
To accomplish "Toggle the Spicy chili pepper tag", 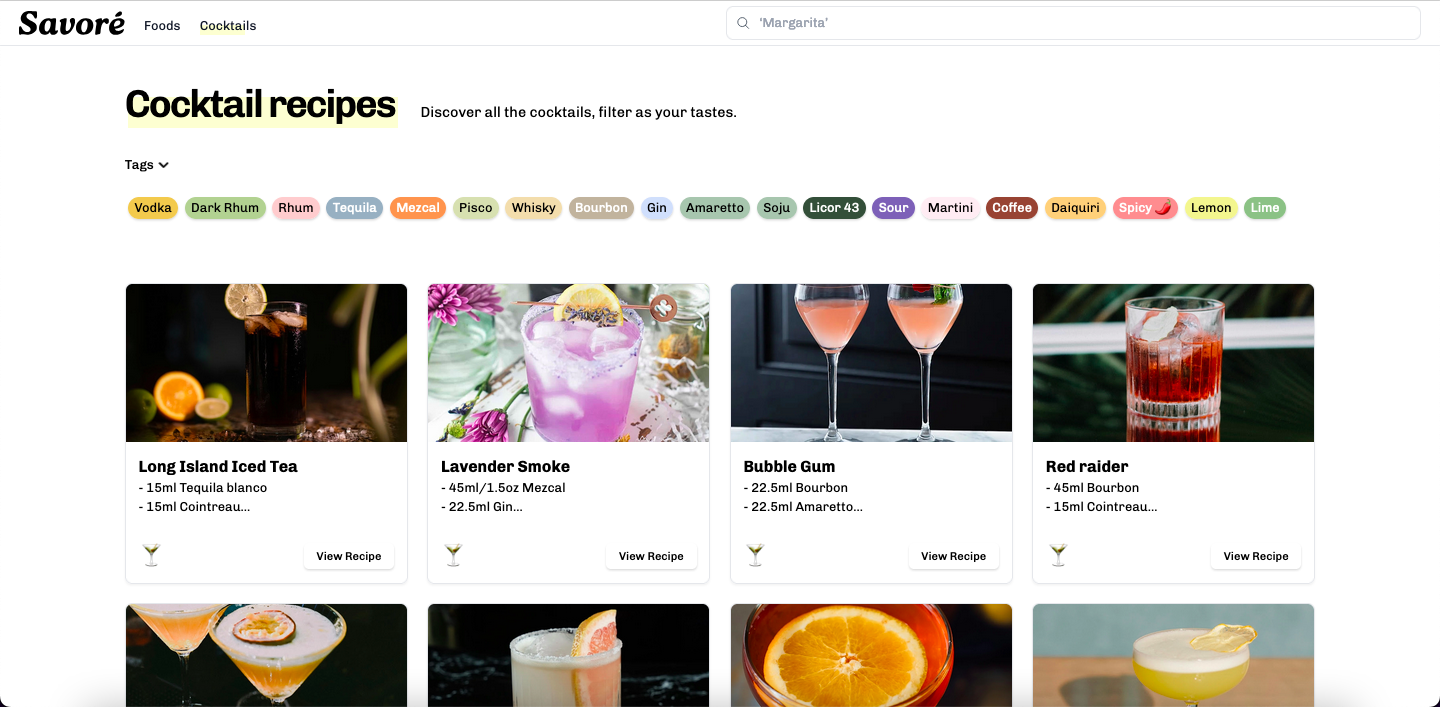I will tap(1145, 208).
